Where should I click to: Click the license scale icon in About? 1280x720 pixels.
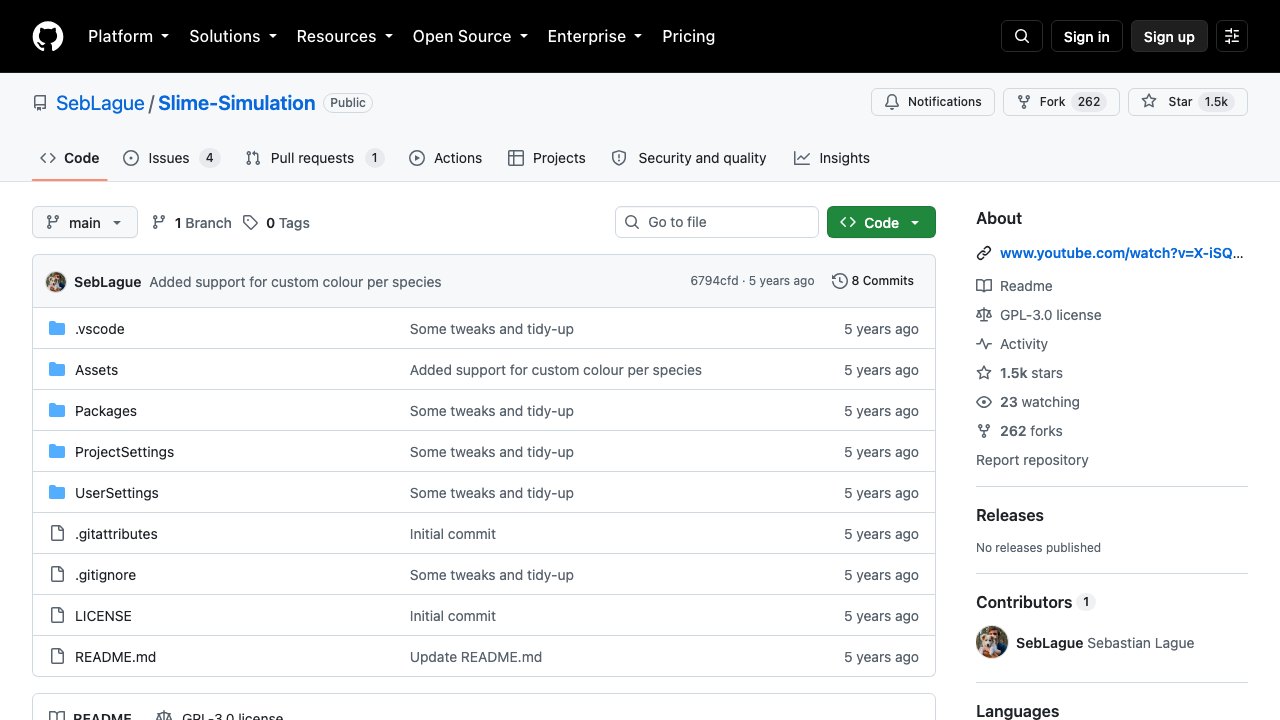[984, 315]
